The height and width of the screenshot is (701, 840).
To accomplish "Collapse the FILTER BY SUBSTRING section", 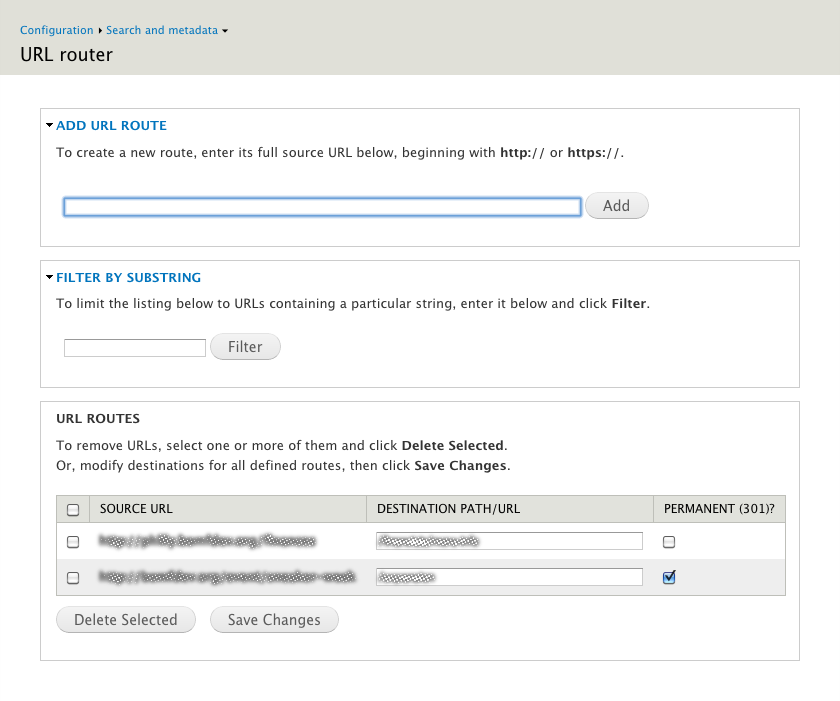I will (48, 277).
